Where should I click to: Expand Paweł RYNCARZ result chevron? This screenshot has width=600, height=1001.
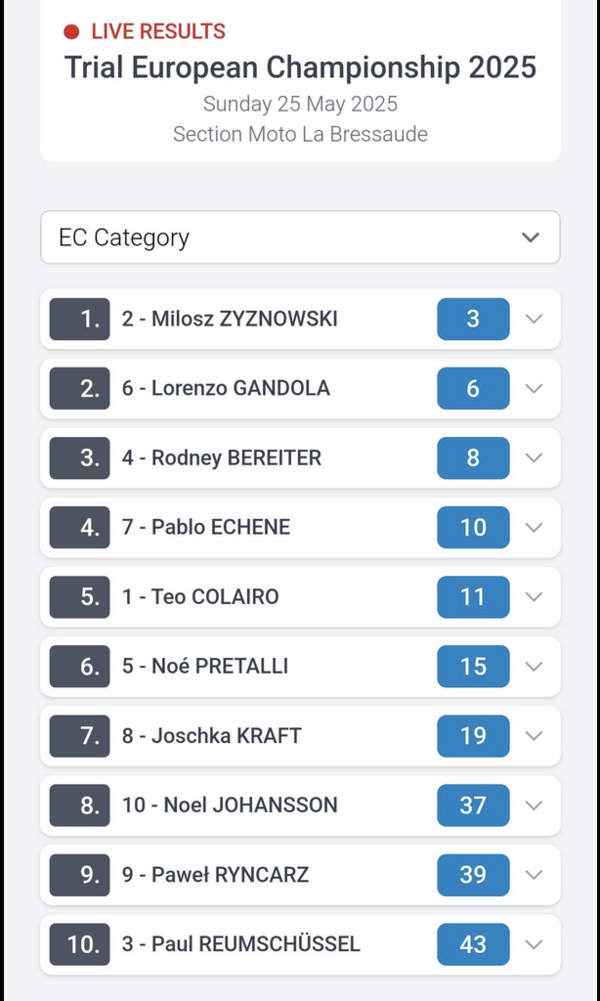coord(534,875)
